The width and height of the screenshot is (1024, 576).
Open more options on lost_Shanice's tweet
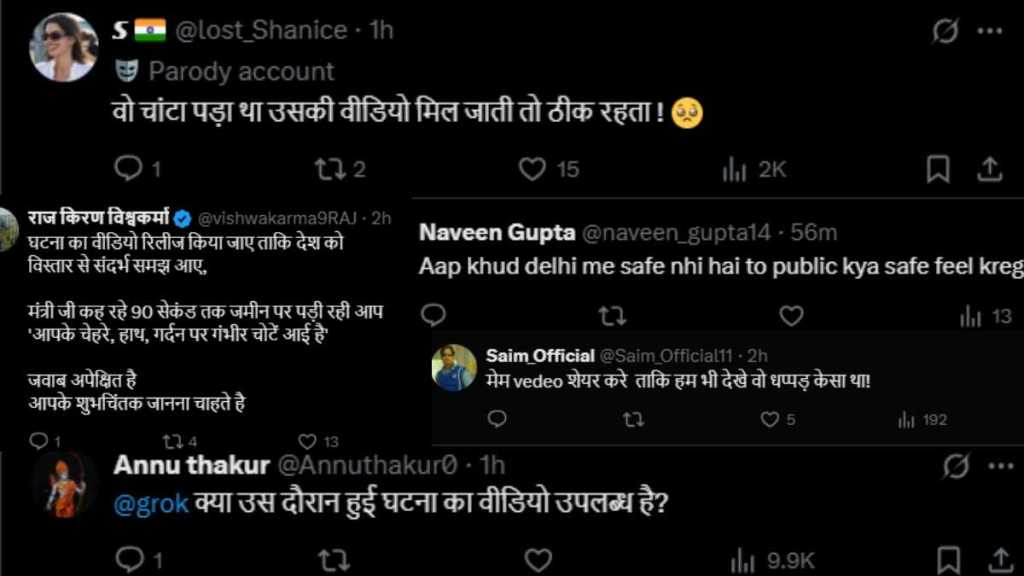tap(990, 31)
